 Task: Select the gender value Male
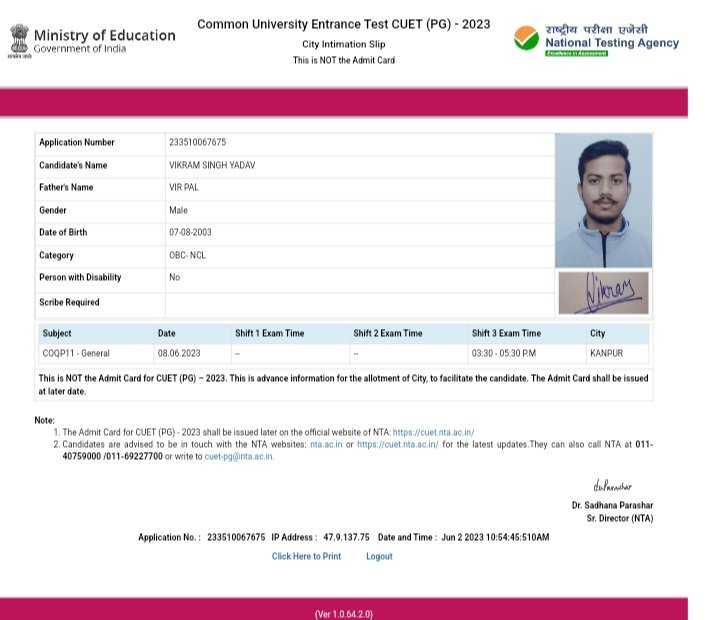(178, 210)
